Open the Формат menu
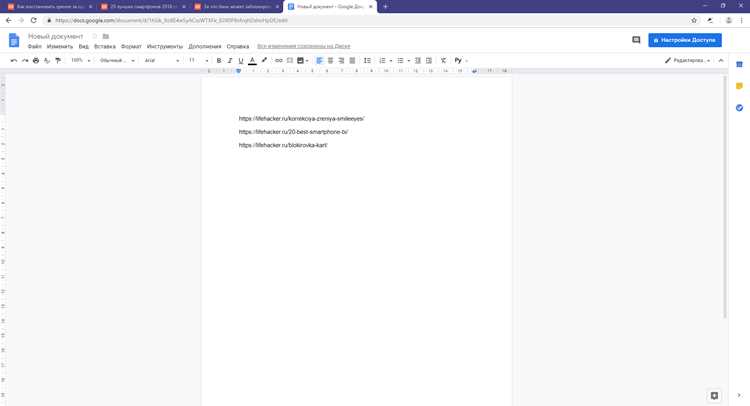Viewport: 750px width, 406px height. pyautogui.click(x=131, y=46)
